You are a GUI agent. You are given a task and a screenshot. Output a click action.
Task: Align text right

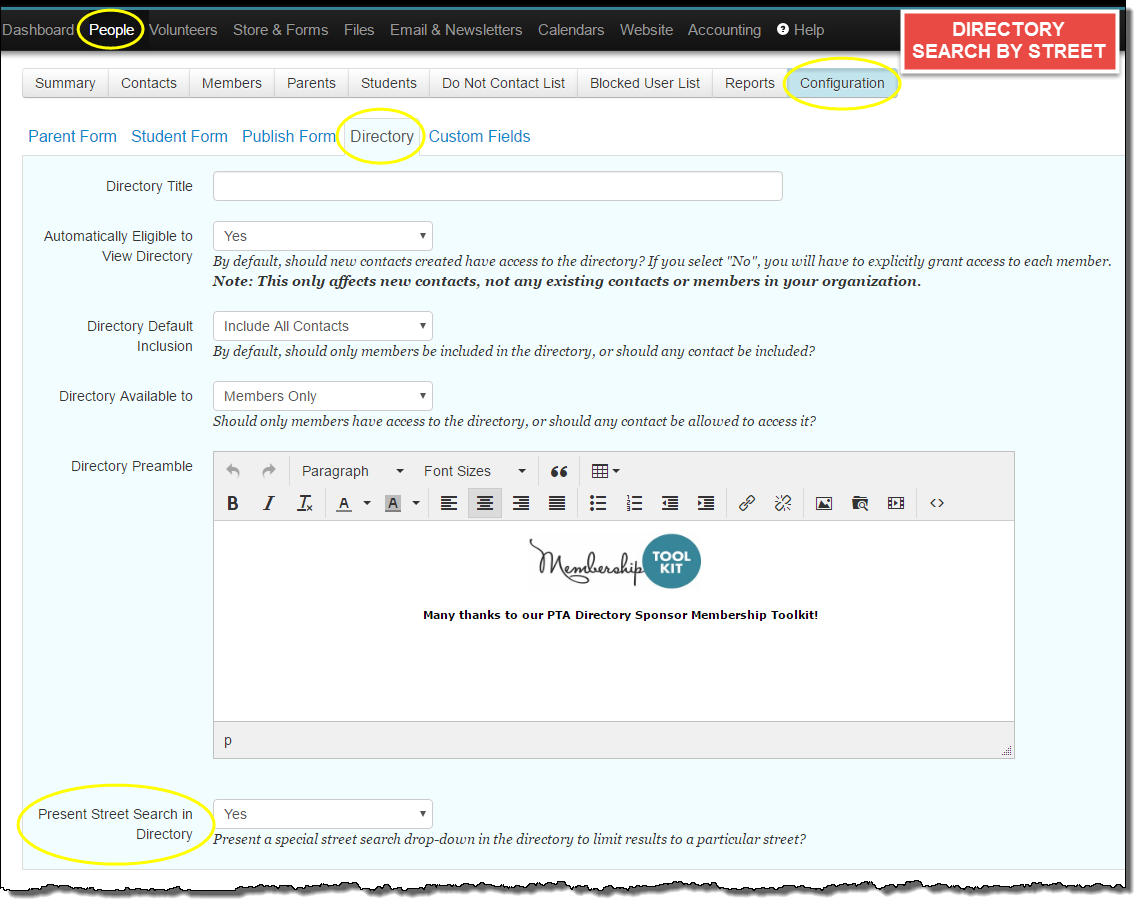pos(521,503)
